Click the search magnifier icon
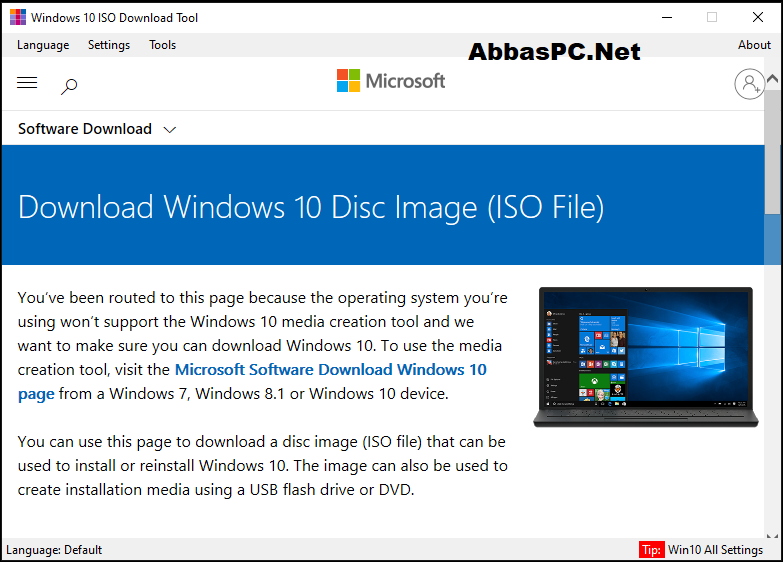 (x=69, y=86)
